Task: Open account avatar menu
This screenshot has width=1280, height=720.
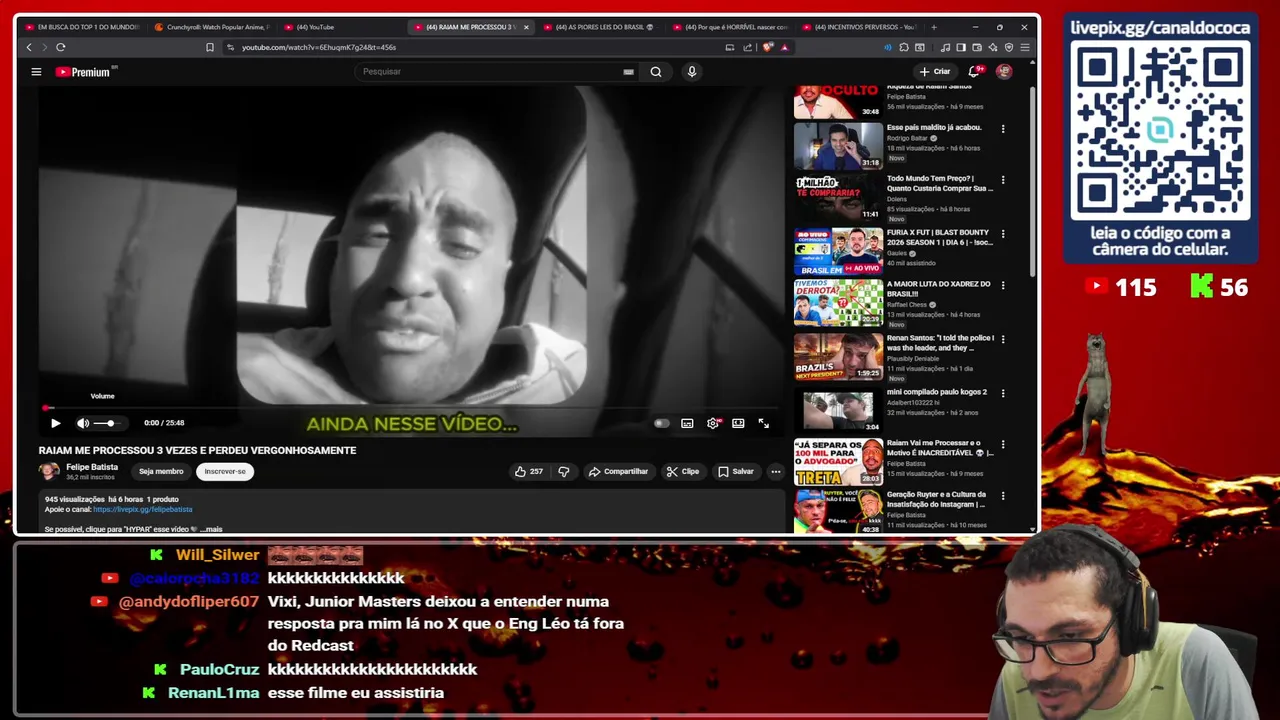Action: 1004,72
